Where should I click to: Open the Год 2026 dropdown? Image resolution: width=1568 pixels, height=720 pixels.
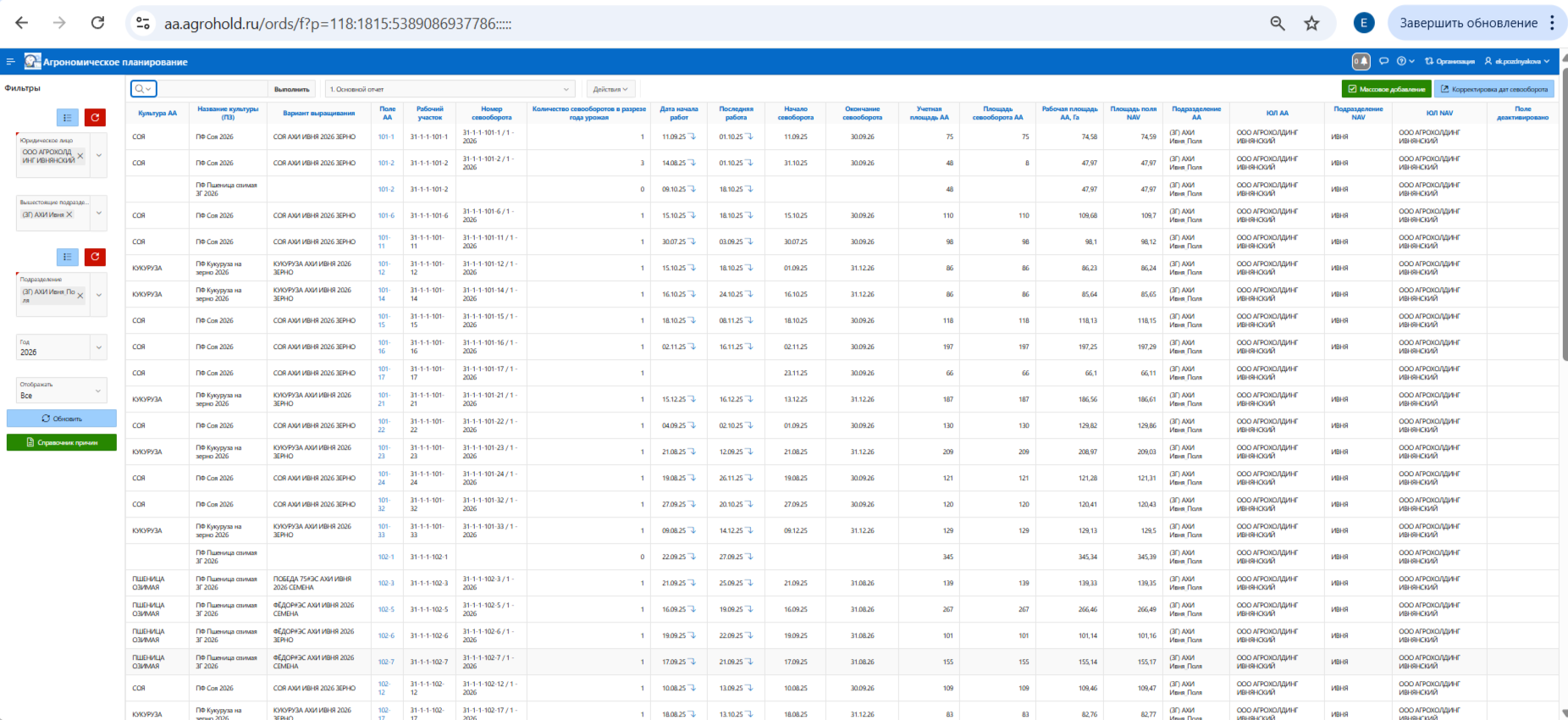[x=98, y=347]
